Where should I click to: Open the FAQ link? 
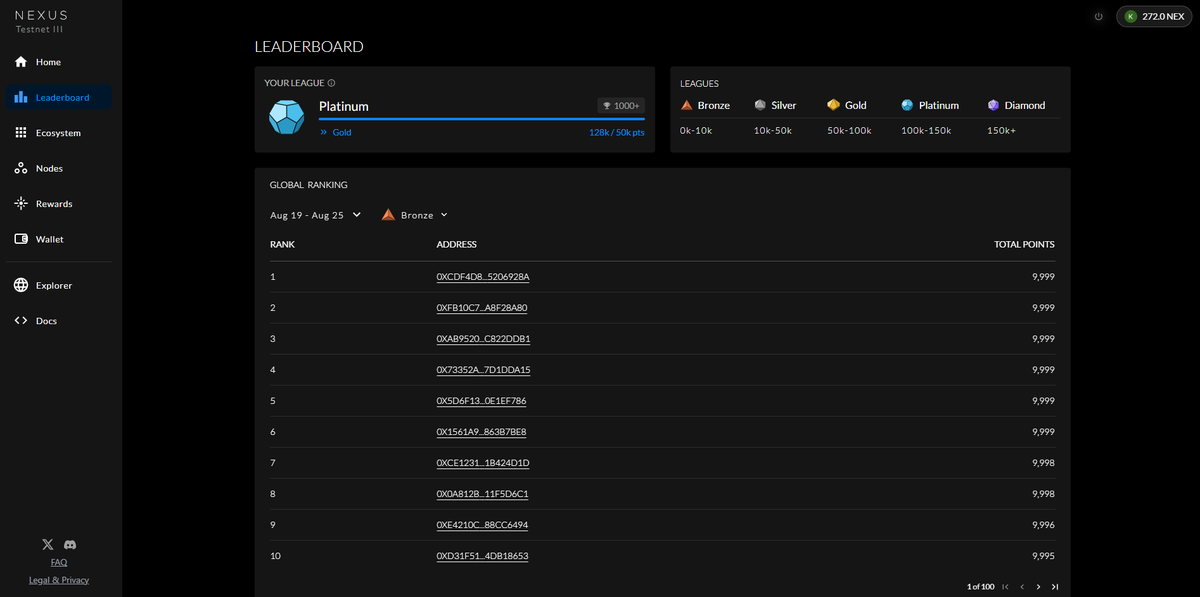click(x=59, y=562)
